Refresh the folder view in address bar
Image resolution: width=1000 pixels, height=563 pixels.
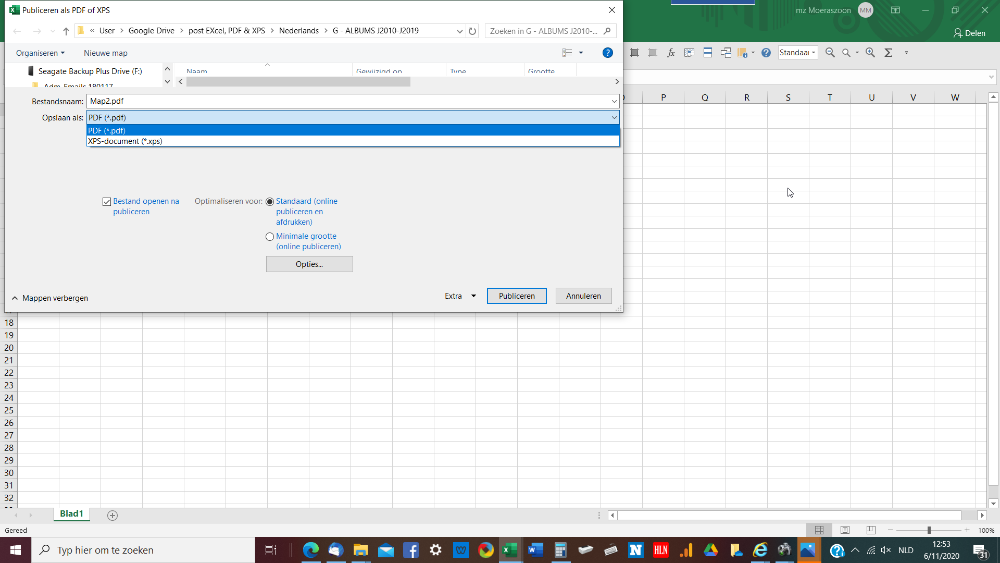(472, 31)
